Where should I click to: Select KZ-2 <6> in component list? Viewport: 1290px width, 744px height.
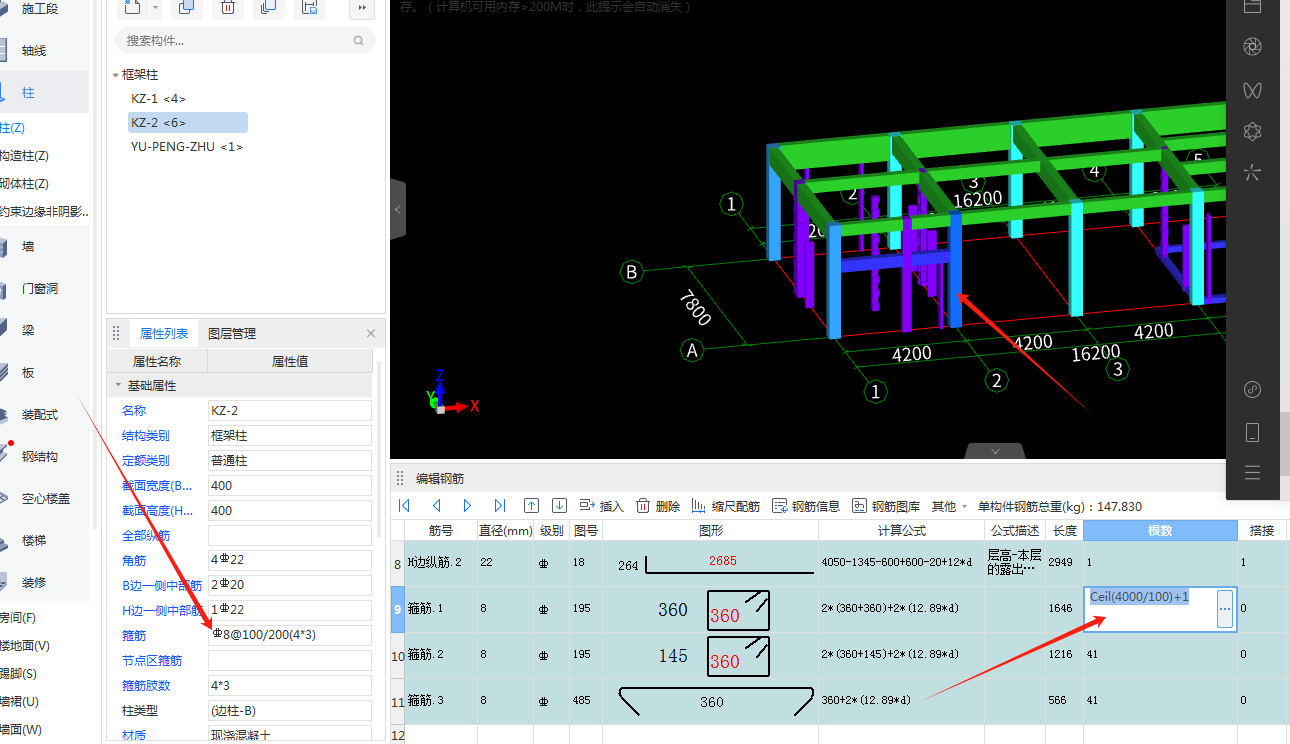188,122
